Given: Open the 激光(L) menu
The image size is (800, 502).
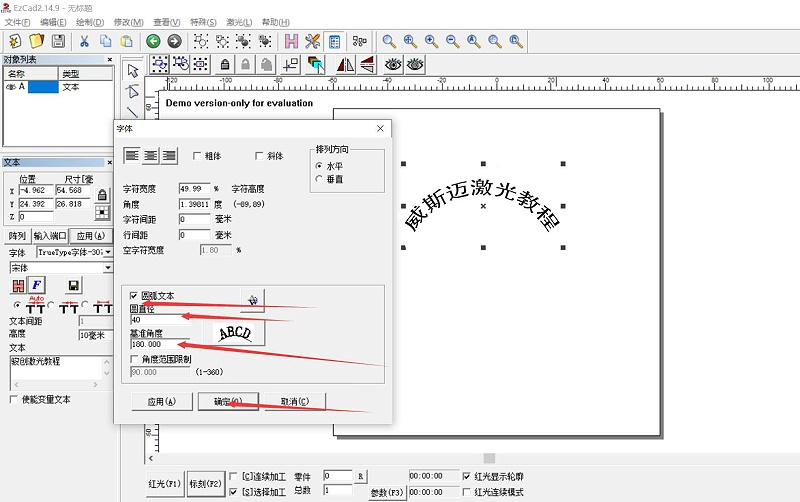Looking at the screenshot, I should coord(239,22).
